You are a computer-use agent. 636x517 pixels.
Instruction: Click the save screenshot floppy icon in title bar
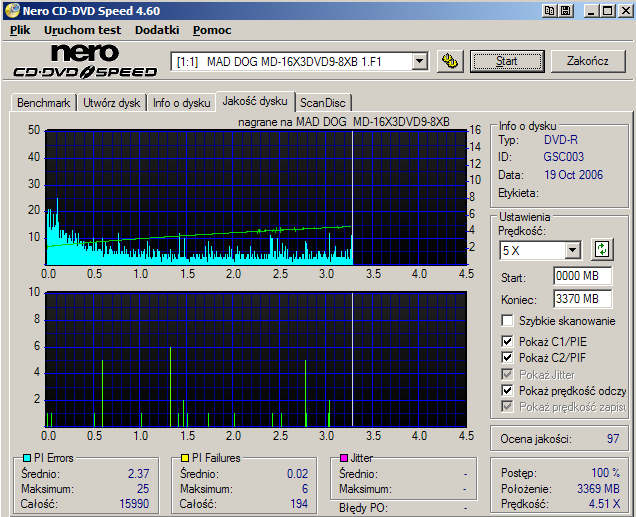point(565,11)
